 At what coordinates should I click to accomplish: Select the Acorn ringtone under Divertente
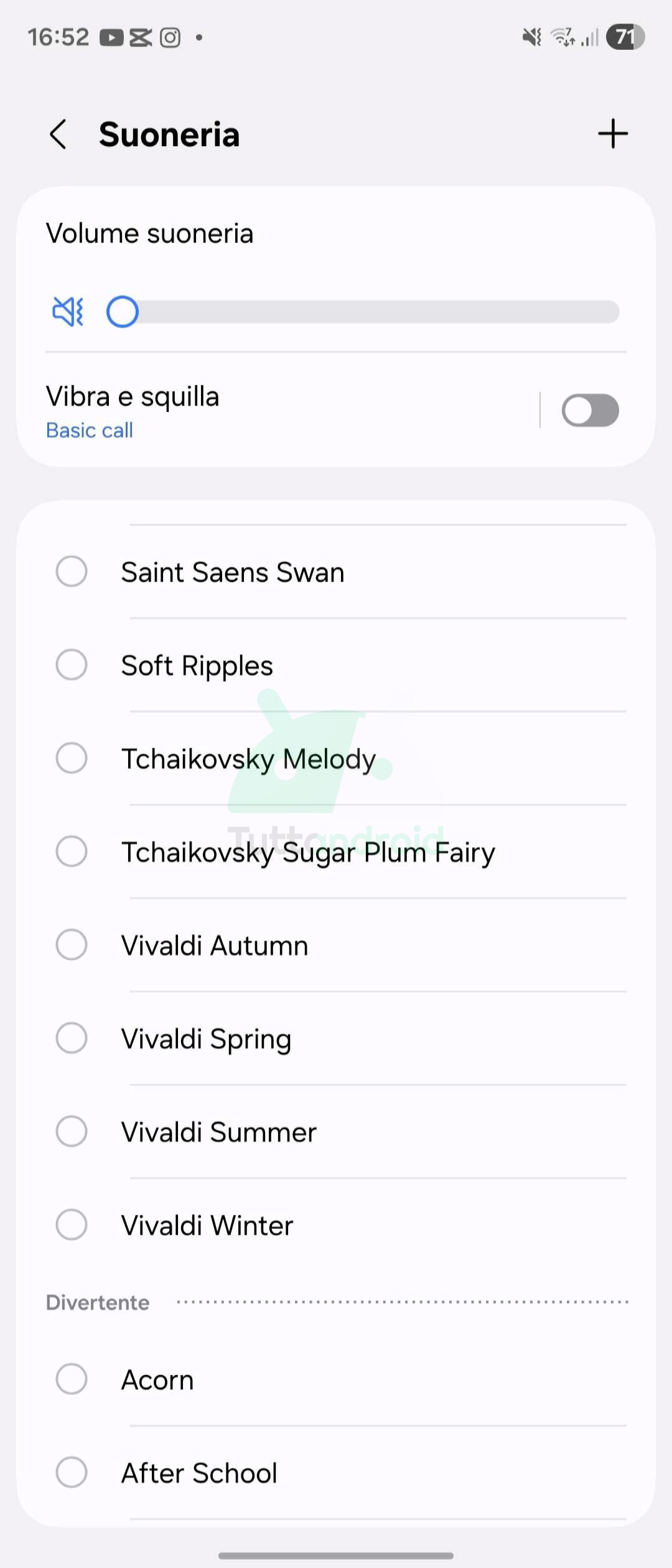click(x=72, y=1379)
